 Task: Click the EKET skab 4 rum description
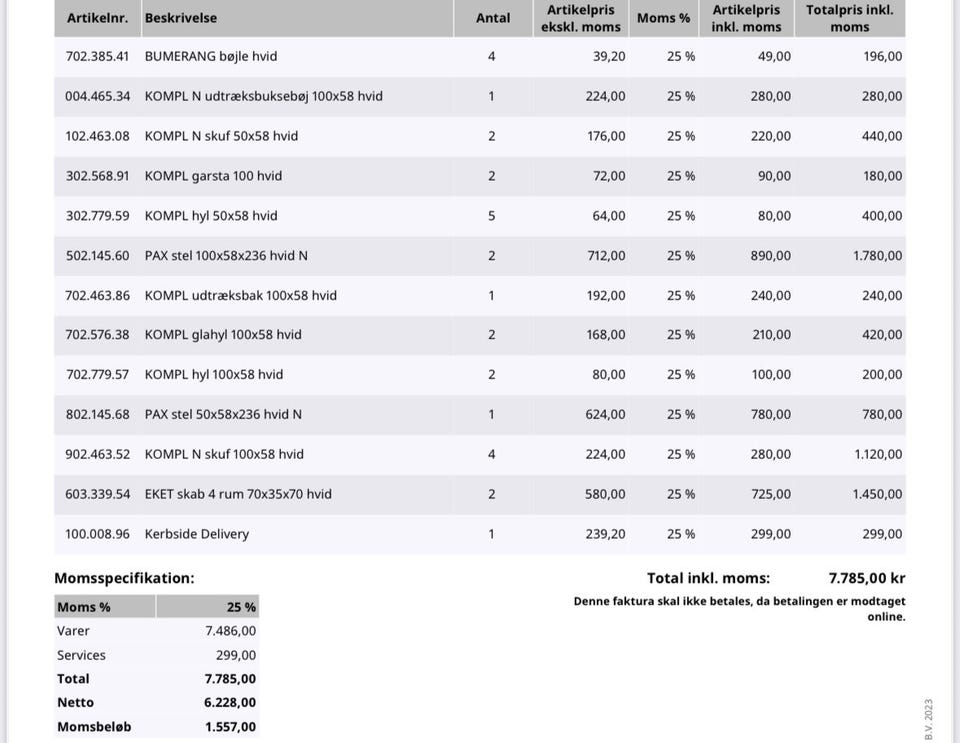(x=238, y=494)
